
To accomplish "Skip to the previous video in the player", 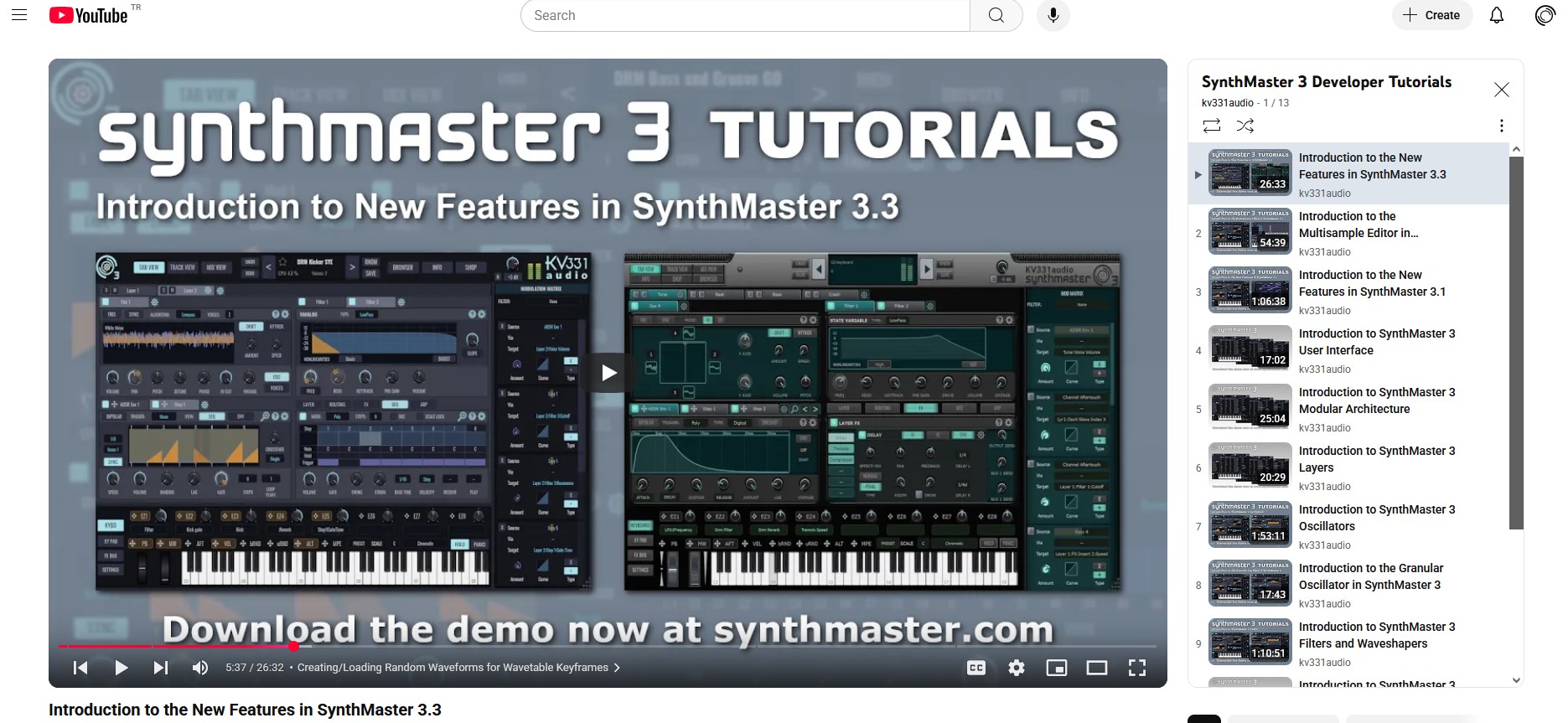I will pos(80,668).
